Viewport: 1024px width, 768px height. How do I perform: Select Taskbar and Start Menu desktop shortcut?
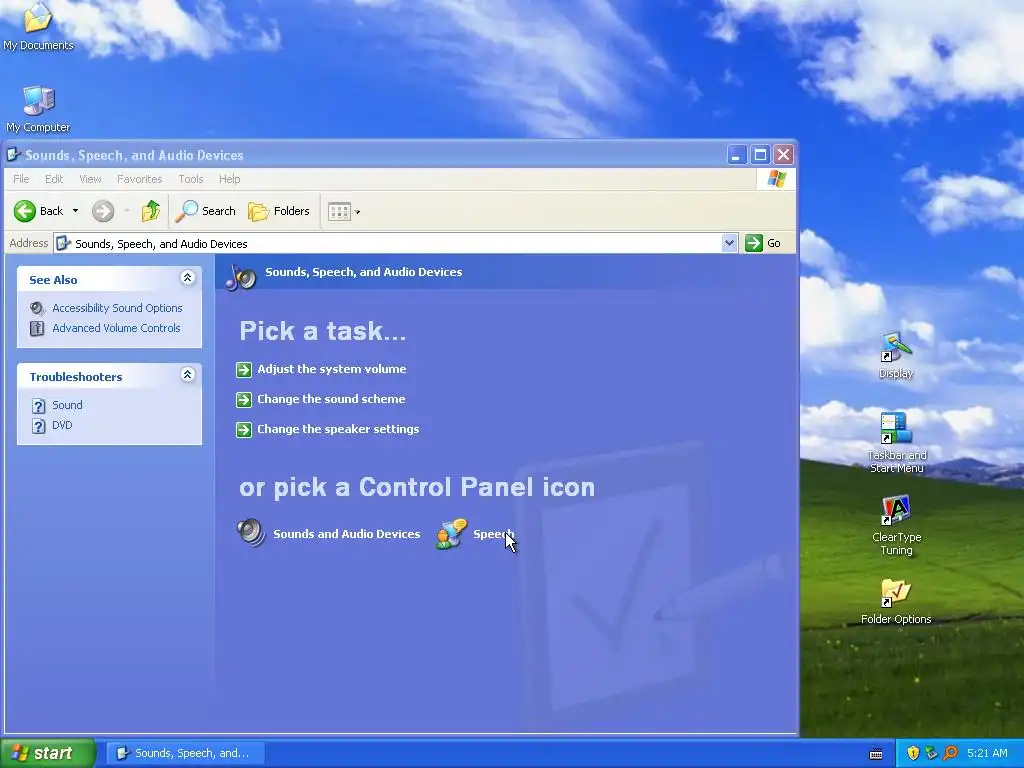(896, 442)
